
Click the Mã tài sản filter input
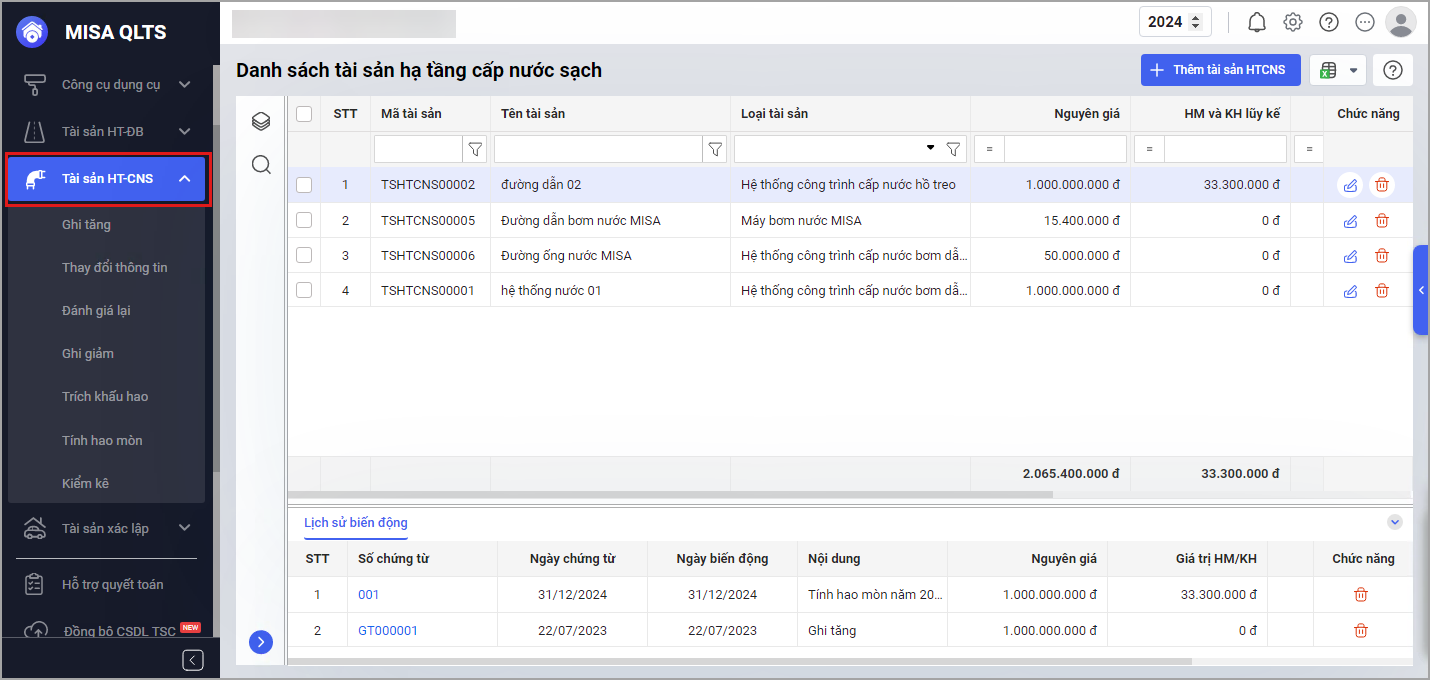click(x=418, y=149)
